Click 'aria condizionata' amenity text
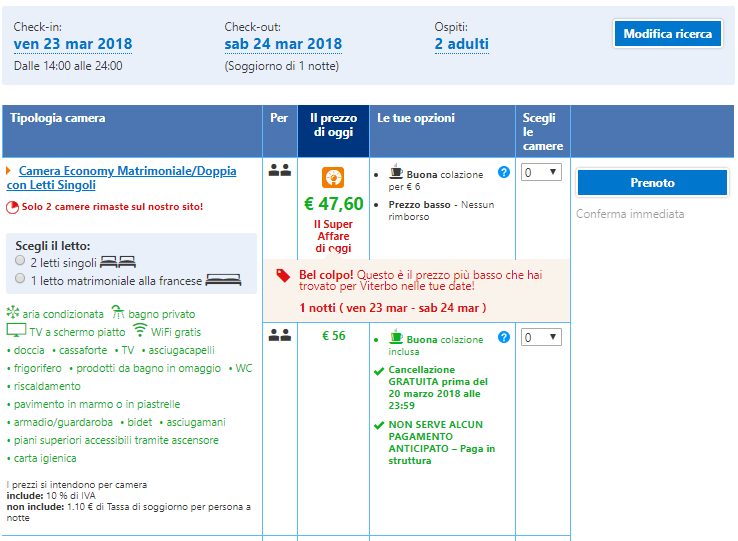The width and height of the screenshot is (738, 541). click(x=63, y=314)
